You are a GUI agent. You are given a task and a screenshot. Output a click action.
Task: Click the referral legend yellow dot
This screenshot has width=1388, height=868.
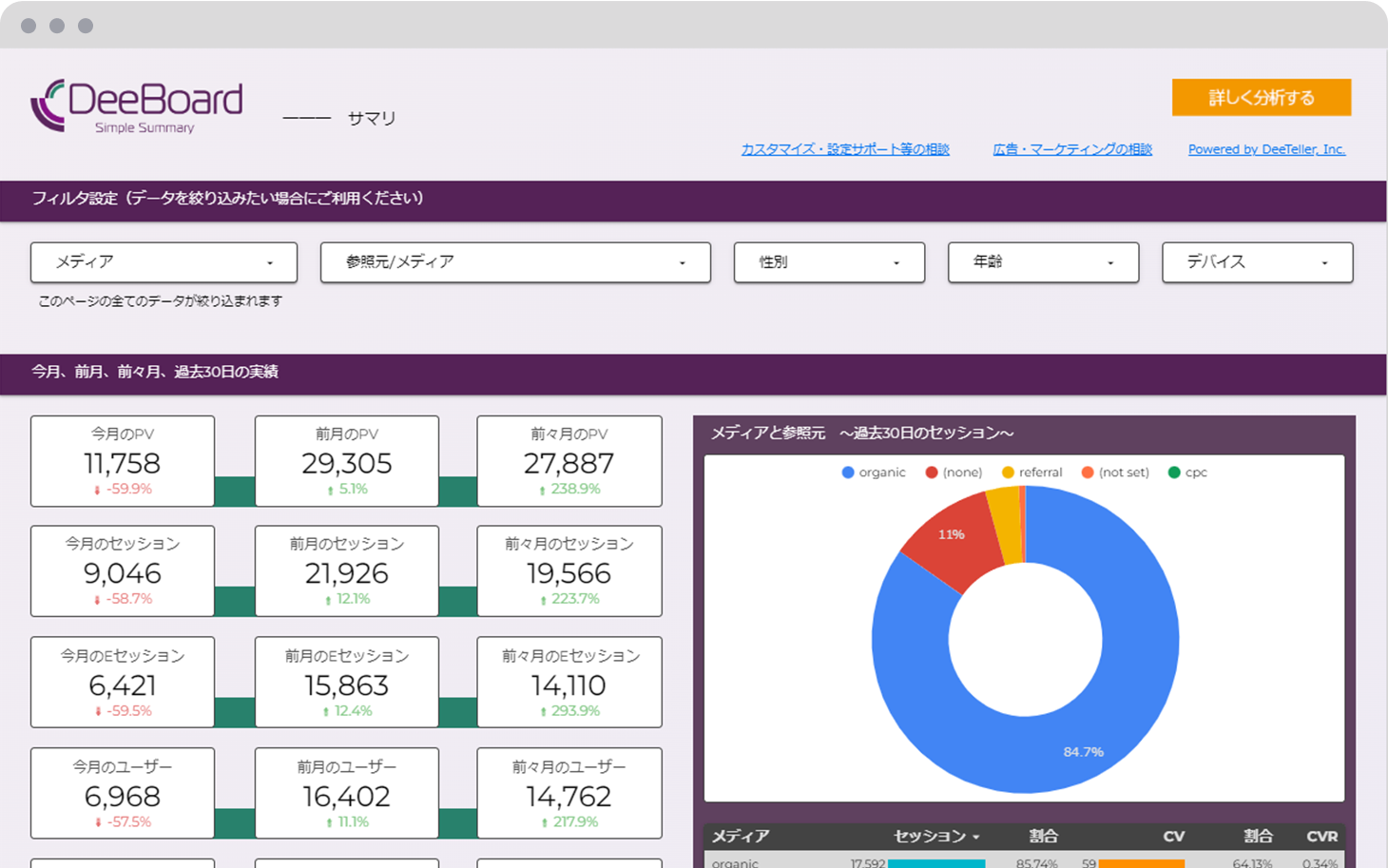click(x=1008, y=473)
